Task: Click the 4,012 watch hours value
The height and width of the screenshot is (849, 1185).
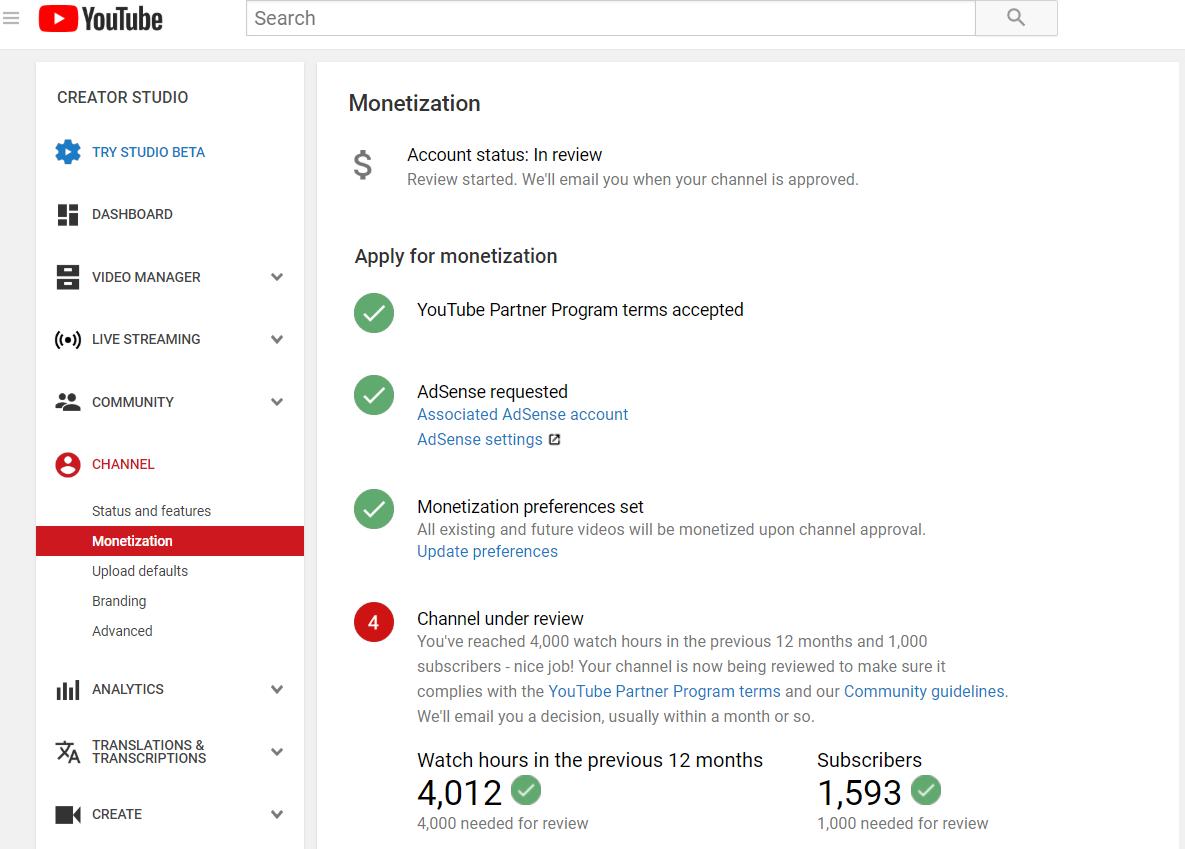Action: tap(459, 792)
